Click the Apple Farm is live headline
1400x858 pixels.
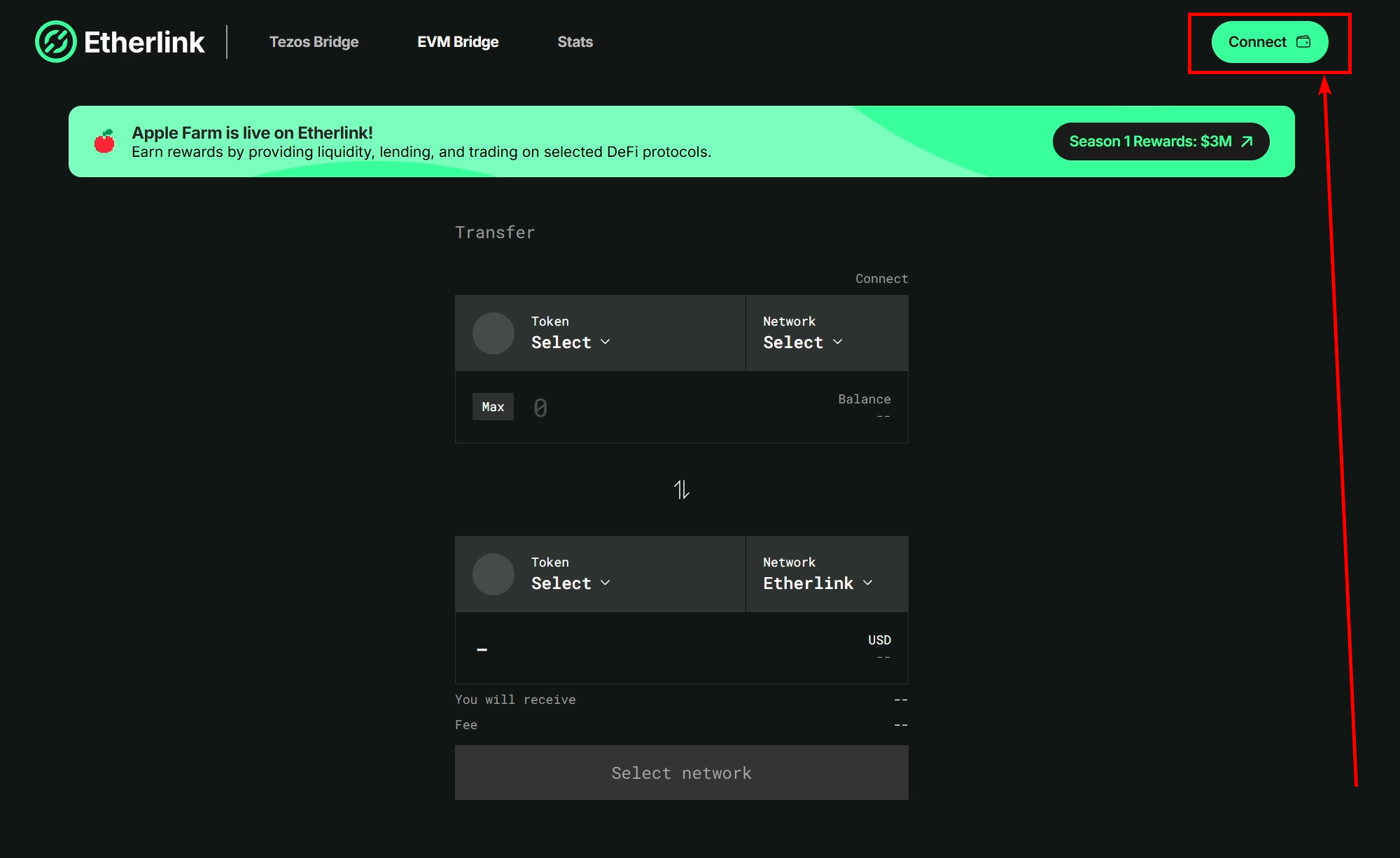click(x=252, y=133)
